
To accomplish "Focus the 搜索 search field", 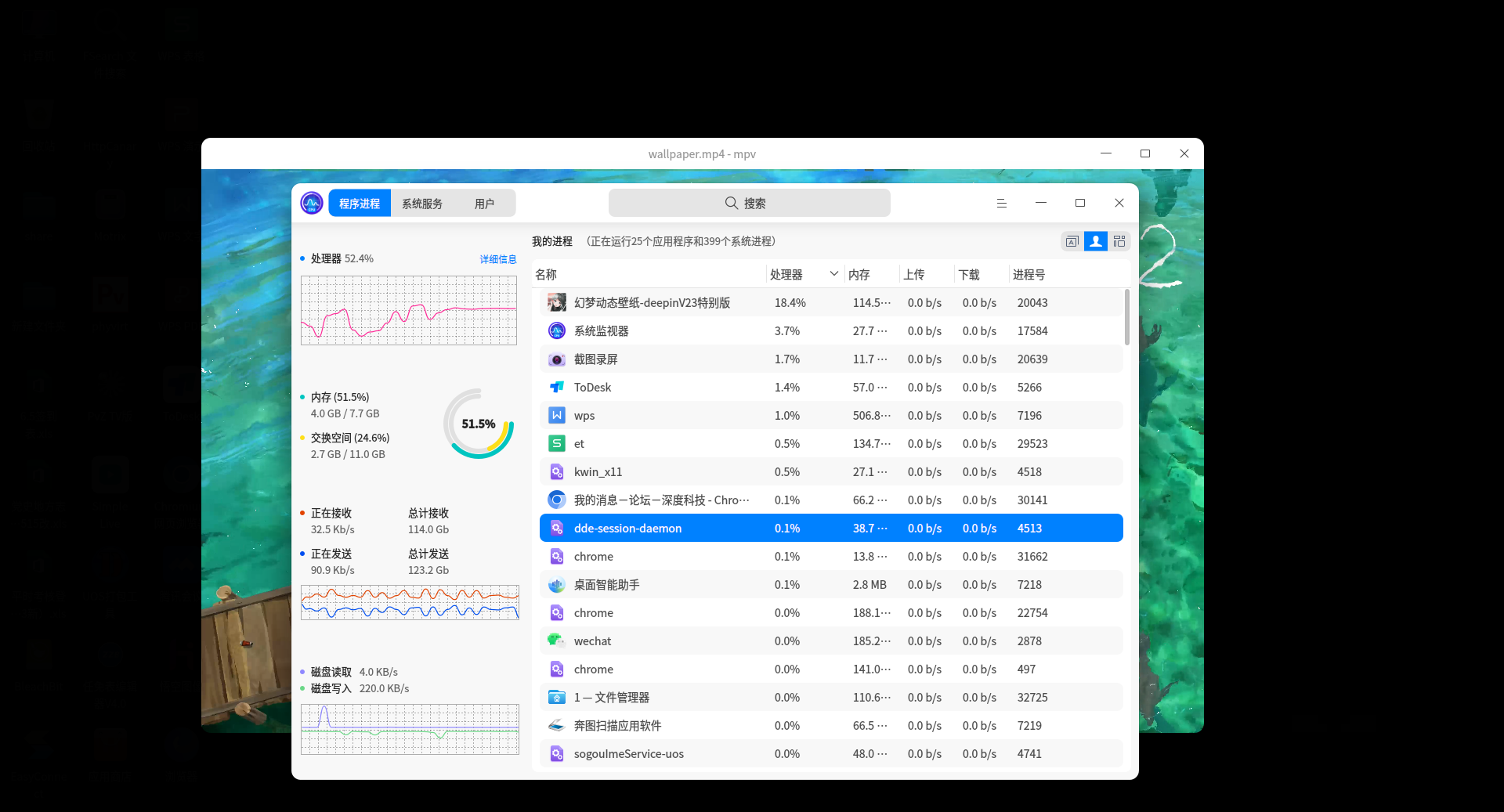I will pos(749,203).
